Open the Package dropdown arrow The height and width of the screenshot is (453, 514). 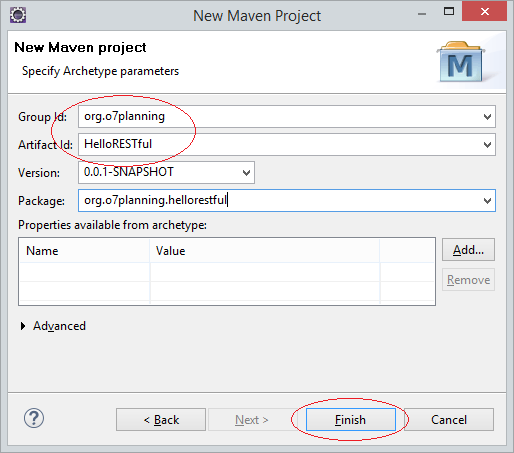click(487, 201)
